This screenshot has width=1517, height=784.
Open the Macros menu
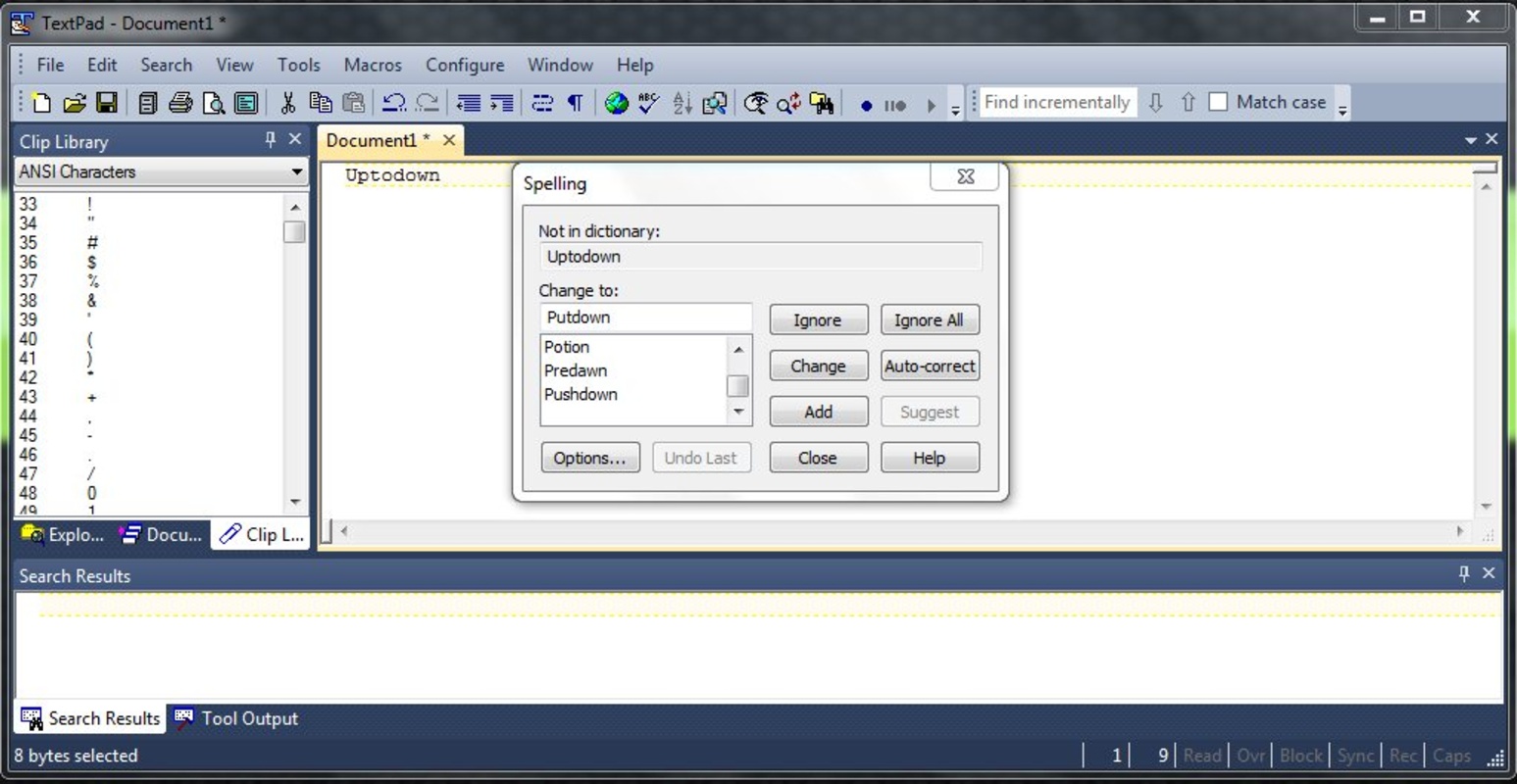(x=373, y=65)
